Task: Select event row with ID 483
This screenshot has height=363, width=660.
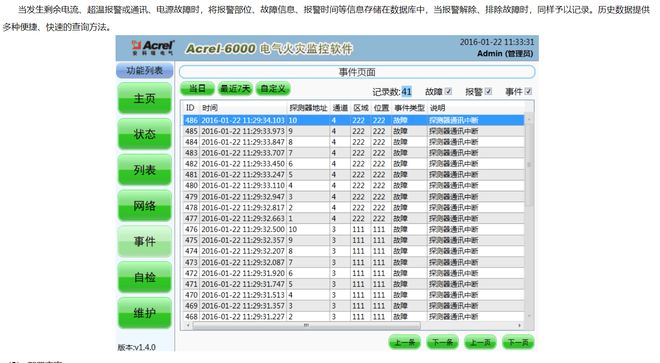Action: click(x=354, y=153)
